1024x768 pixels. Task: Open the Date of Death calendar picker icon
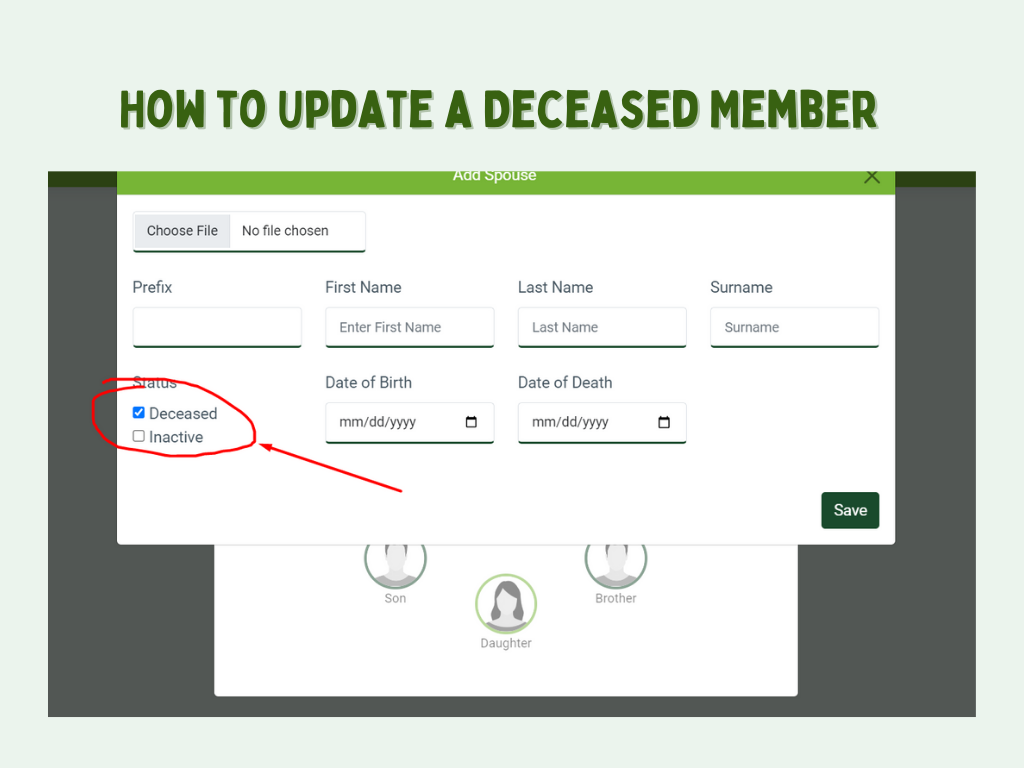[664, 422]
